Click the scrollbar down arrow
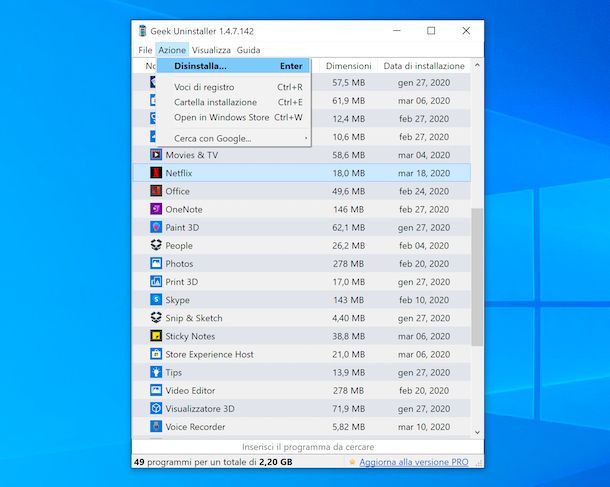This screenshot has height=487, width=610. pos(477,432)
